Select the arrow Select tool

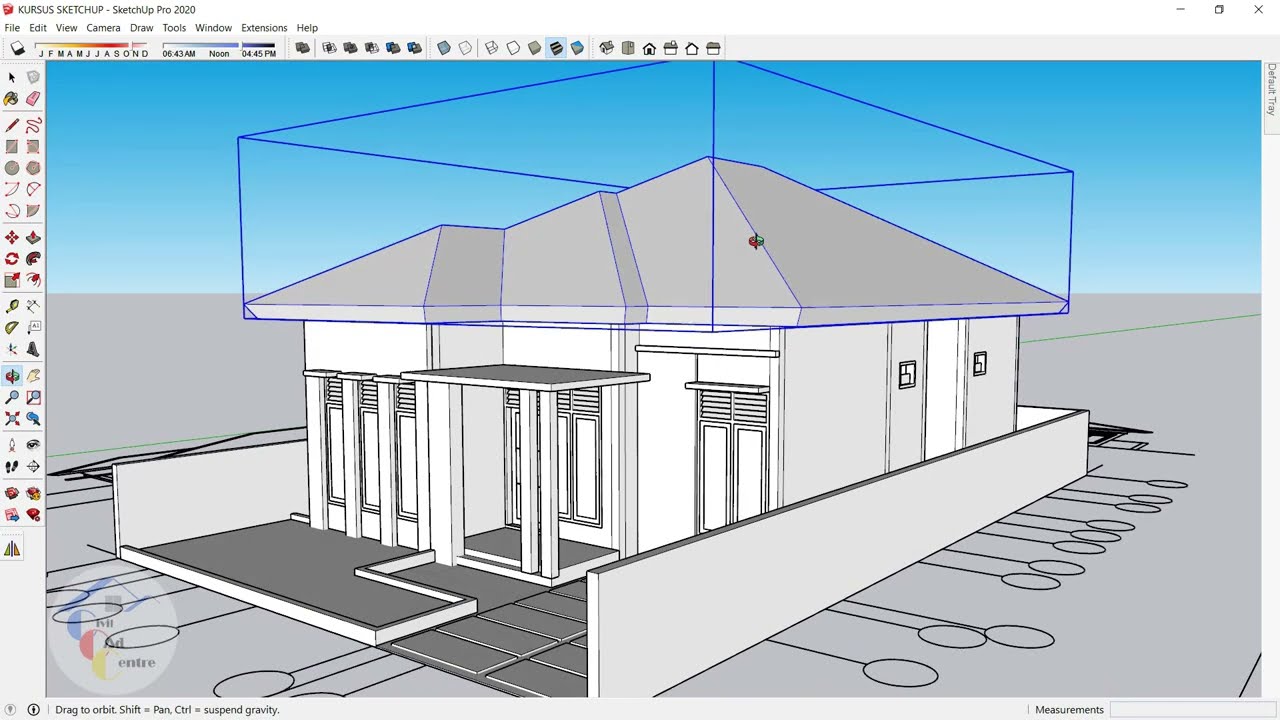(x=12, y=77)
